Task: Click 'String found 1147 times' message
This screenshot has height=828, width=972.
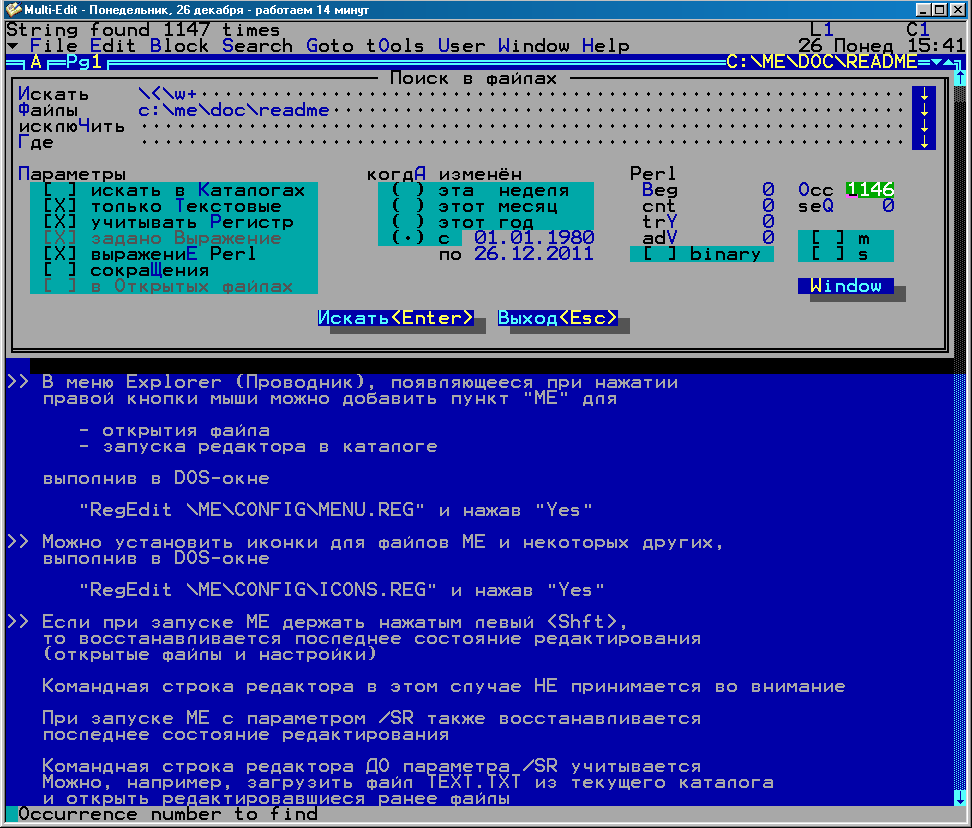Action: [x=143, y=30]
